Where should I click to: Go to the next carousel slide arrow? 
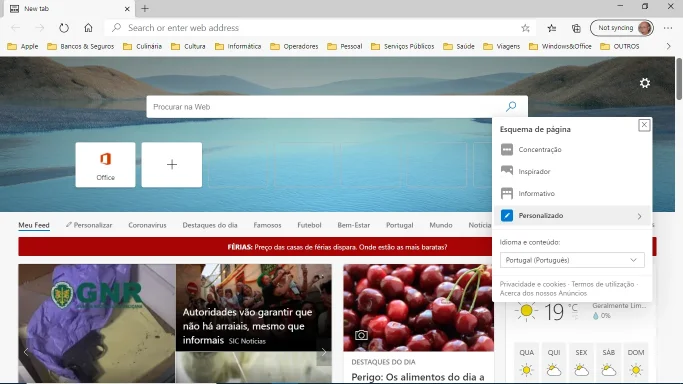click(x=324, y=352)
